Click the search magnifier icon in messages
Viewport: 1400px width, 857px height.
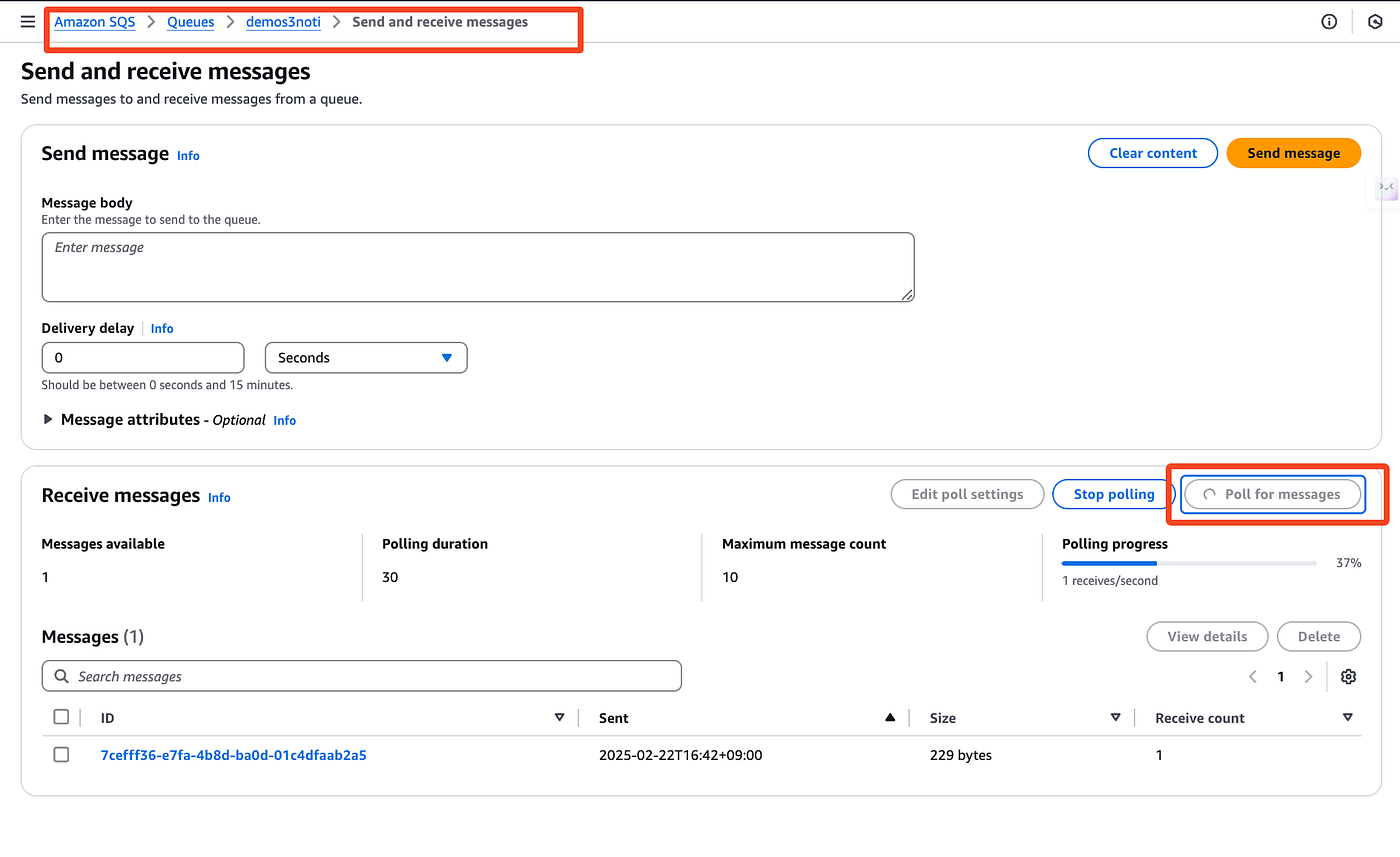(62, 677)
